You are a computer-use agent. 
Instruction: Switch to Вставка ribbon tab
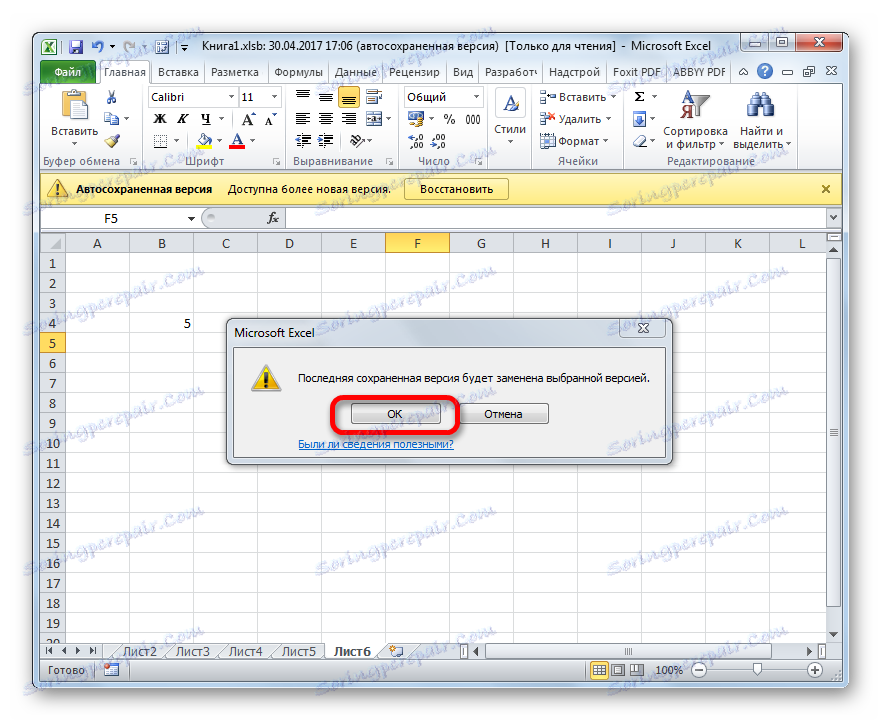pyautogui.click(x=178, y=72)
